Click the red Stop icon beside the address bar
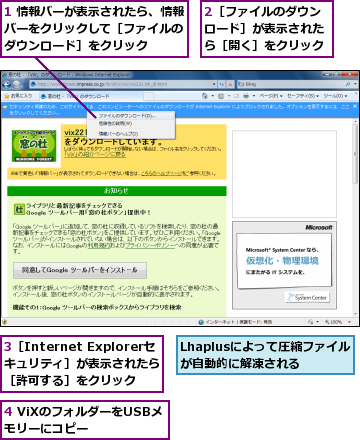 click(x=230, y=85)
